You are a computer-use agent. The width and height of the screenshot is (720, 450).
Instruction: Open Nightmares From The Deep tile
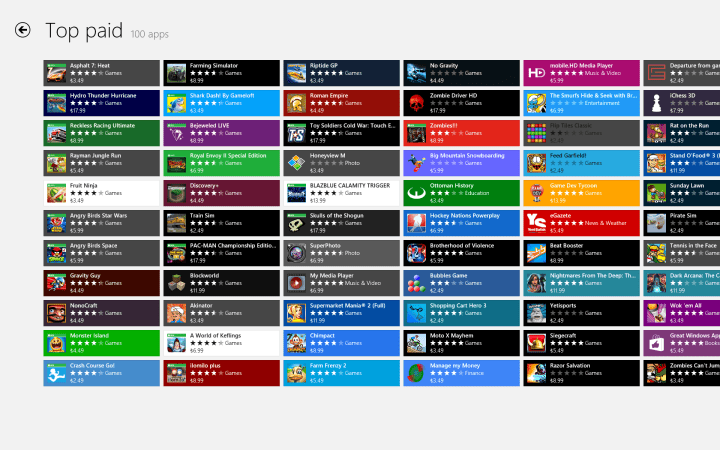[581, 283]
